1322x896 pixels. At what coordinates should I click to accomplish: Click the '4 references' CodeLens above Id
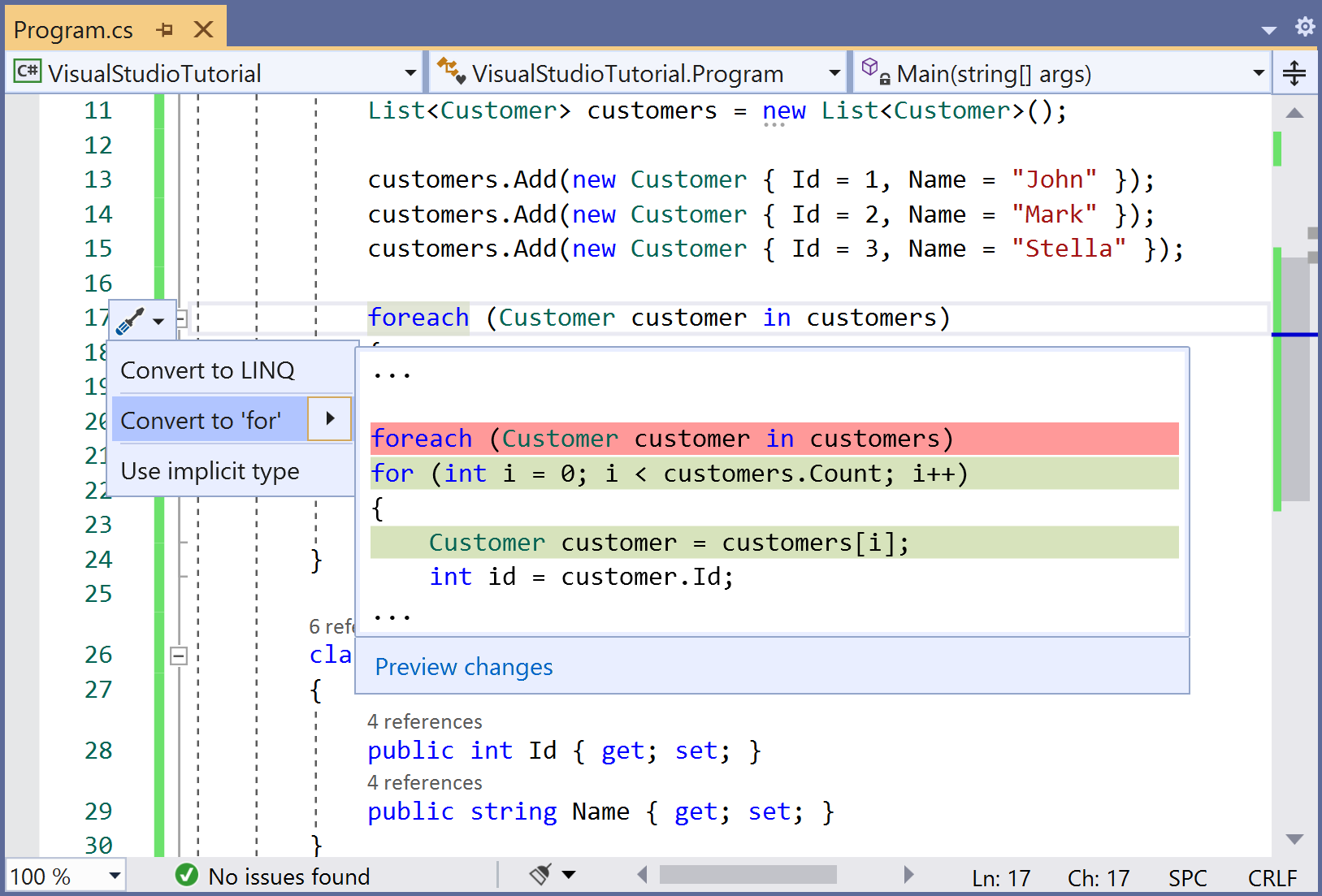(424, 721)
